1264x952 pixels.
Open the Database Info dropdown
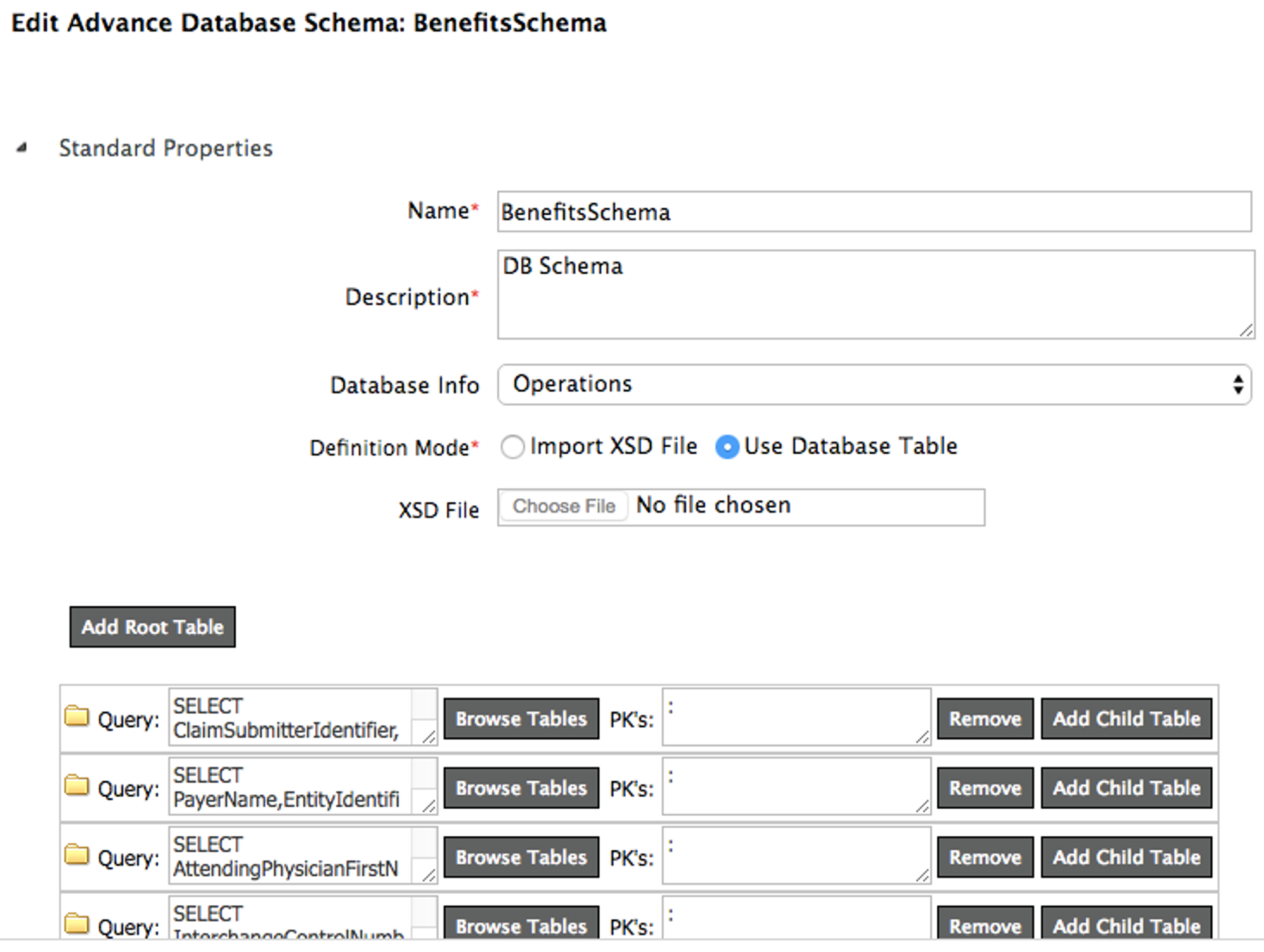click(x=874, y=384)
